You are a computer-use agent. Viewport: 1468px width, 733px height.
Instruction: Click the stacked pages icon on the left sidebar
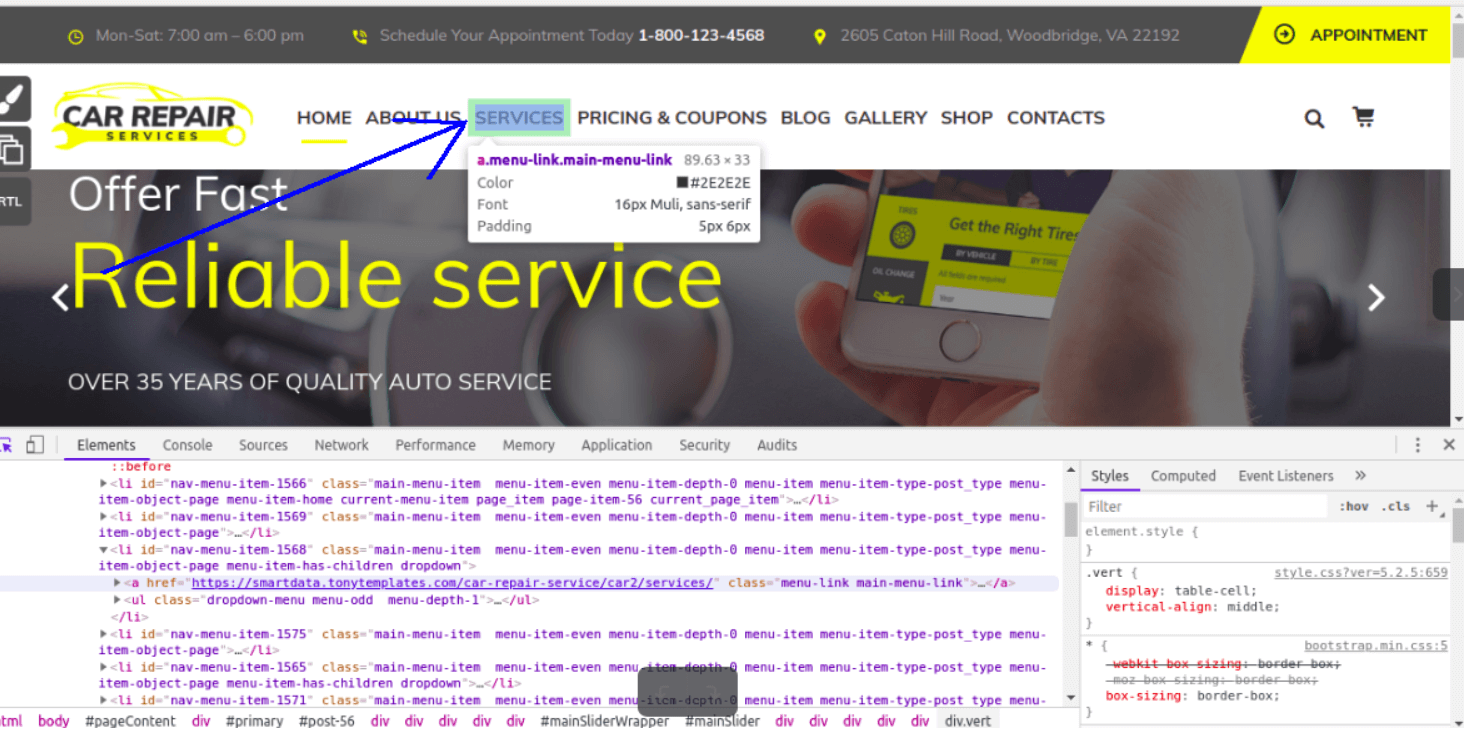click(x=13, y=148)
